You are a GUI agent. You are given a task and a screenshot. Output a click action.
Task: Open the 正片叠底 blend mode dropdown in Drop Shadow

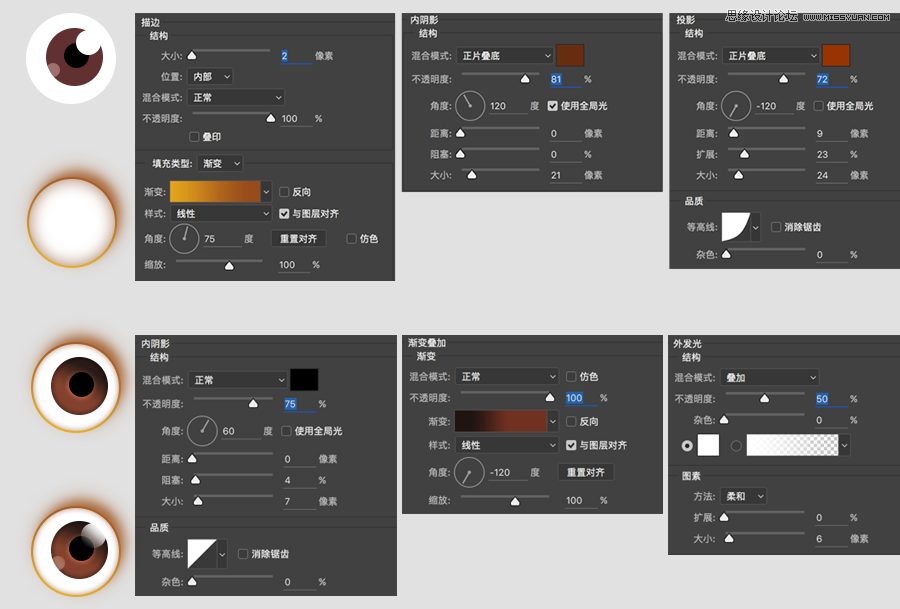[770, 56]
